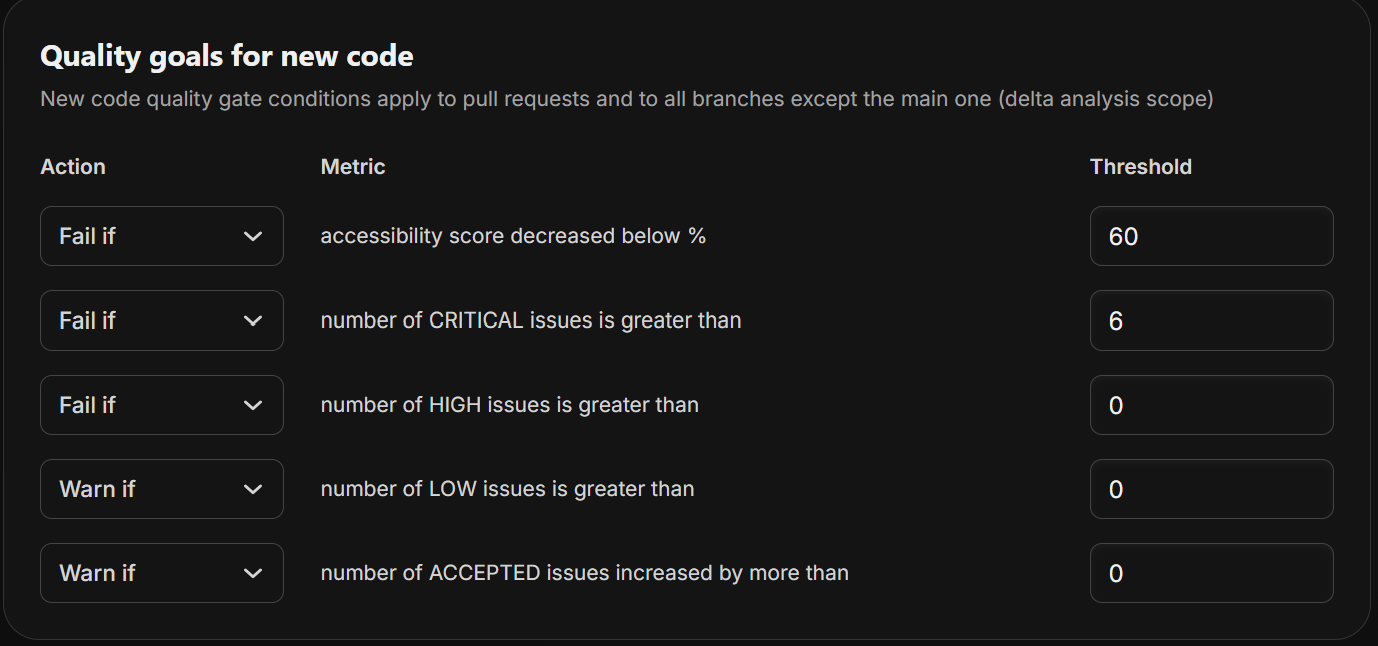The image size is (1378, 646).
Task: Open the action dropdown for HIGH issues
Action: pyautogui.click(x=161, y=405)
